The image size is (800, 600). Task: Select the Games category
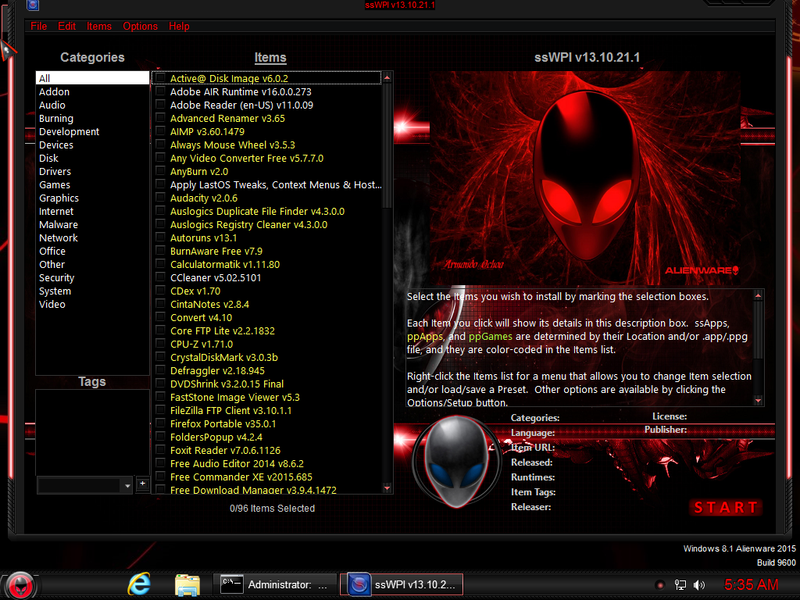tap(54, 185)
